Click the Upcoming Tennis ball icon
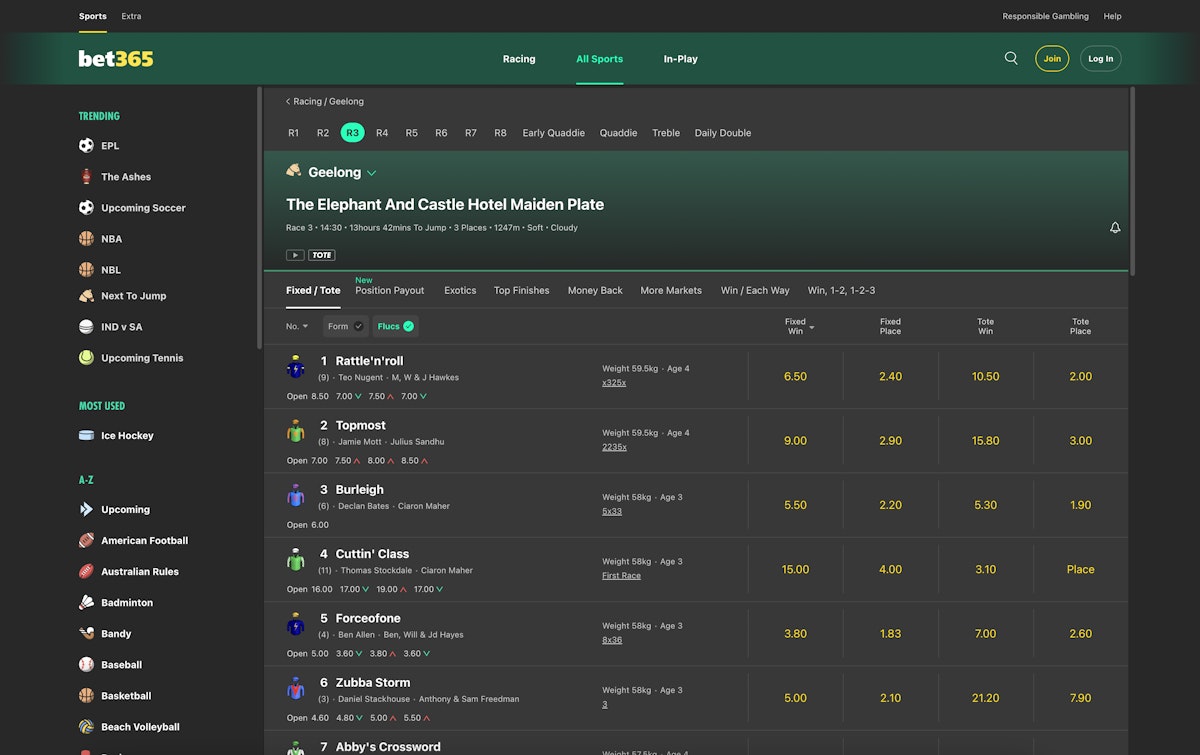Viewport: 1200px width, 755px height. (86, 358)
